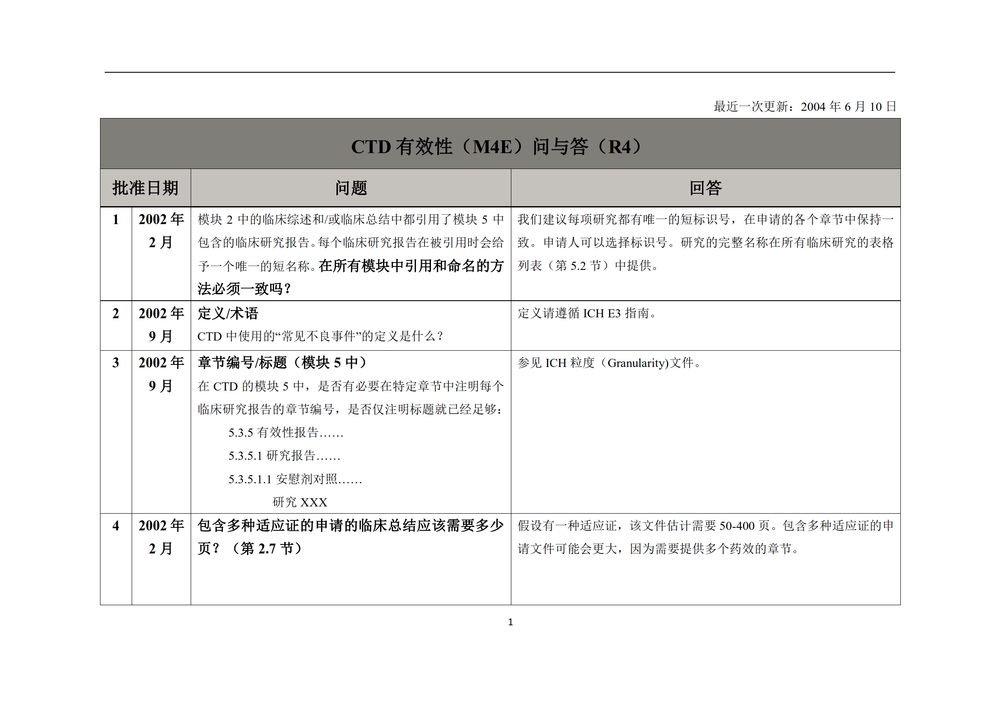Click the answer starting "假设有一种适应证"
The height and width of the screenshot is (707, 1000).
click(x=705, y=537)
